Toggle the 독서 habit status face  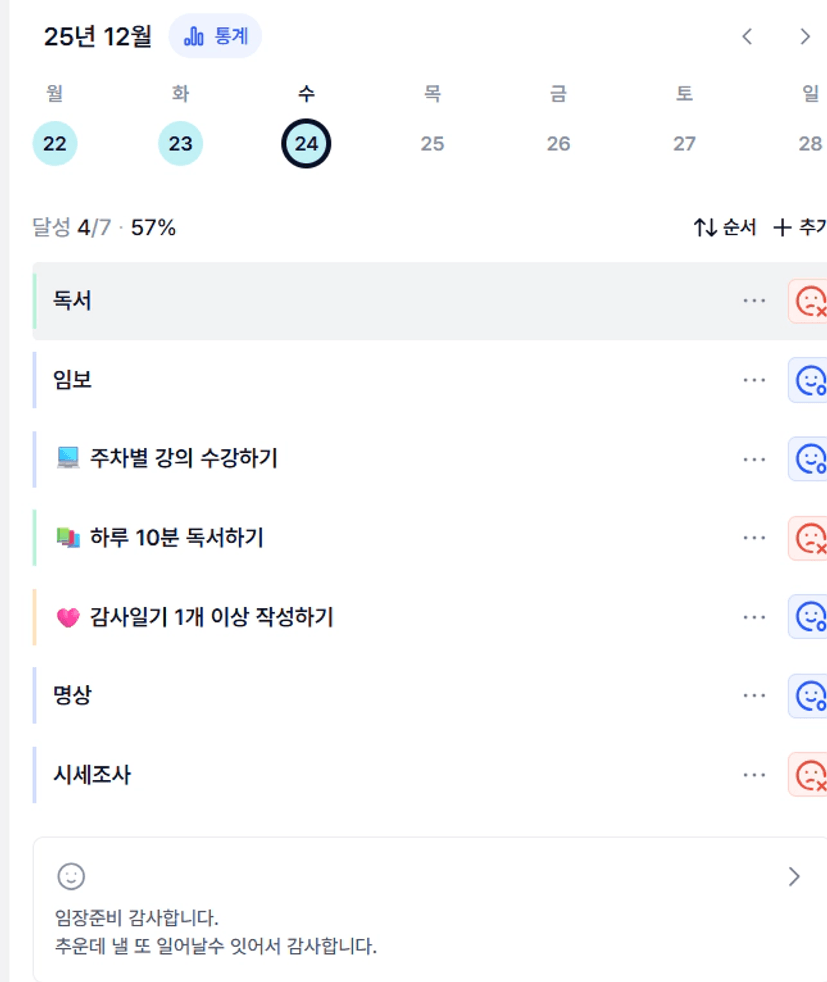click(x=809, y=301)
